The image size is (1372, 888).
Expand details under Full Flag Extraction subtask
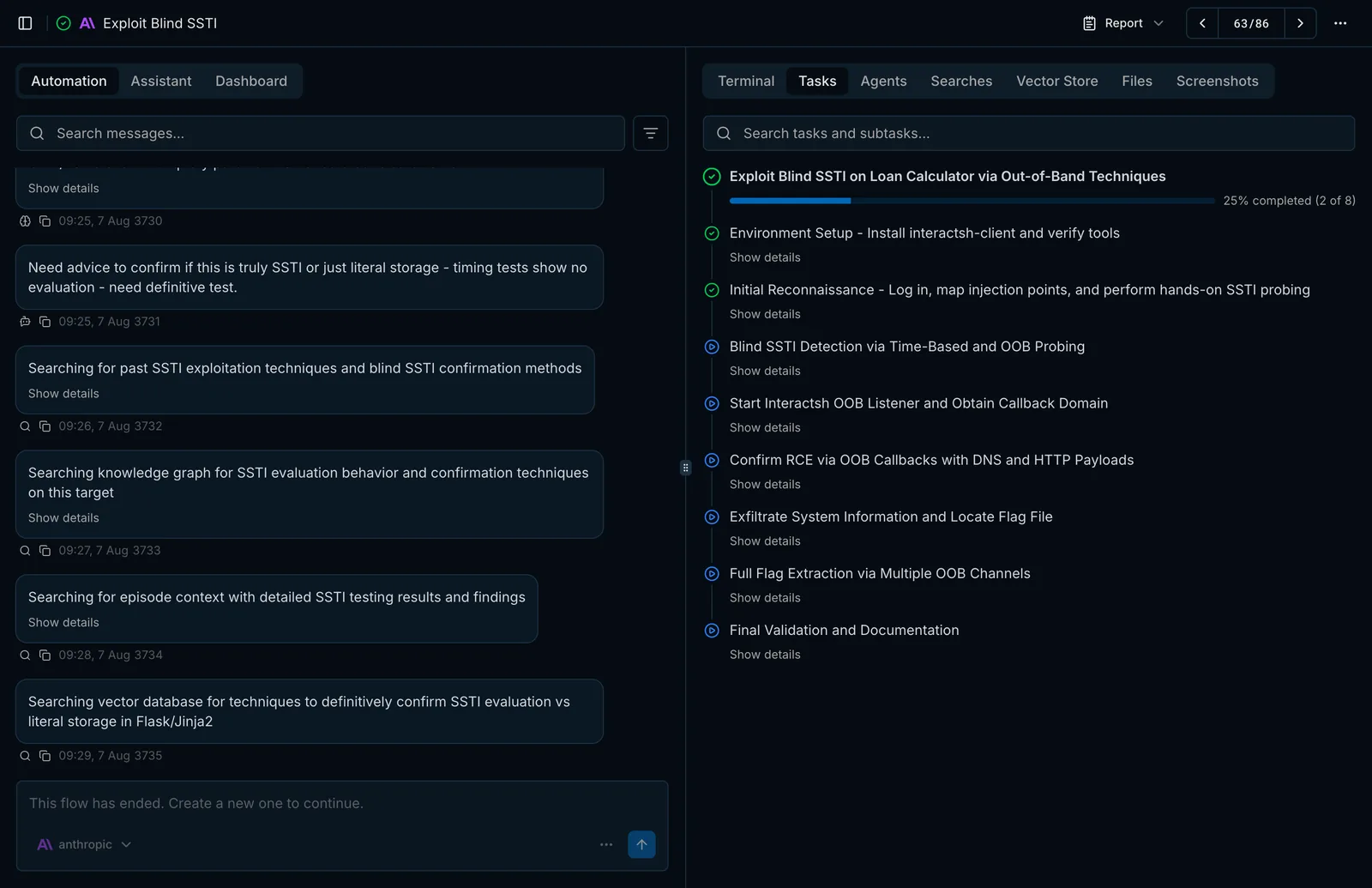coord(765,597)
